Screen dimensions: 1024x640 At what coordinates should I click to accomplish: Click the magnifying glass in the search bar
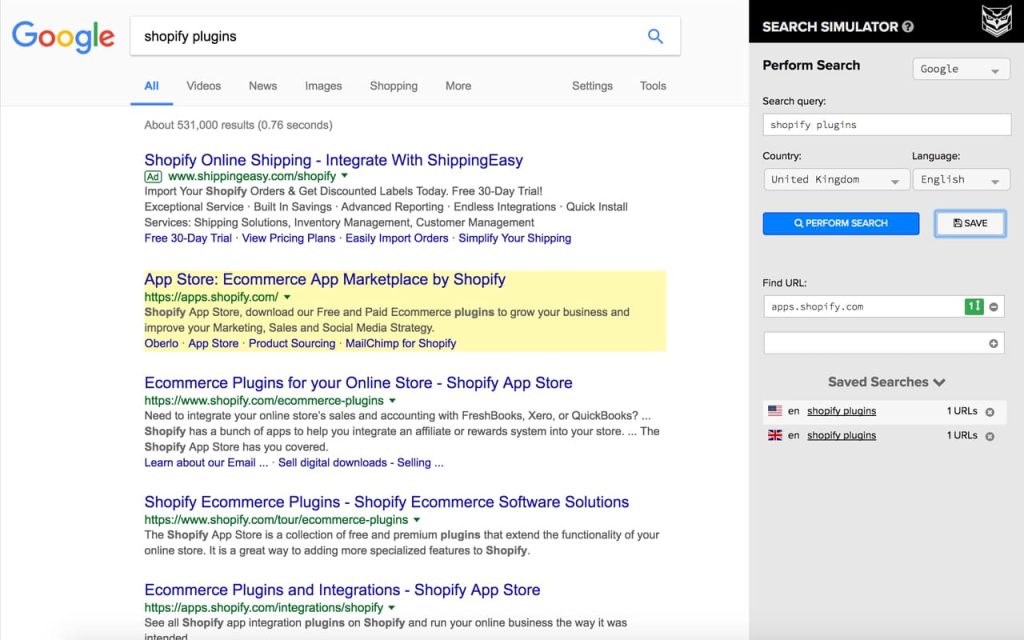tap(656, 35)
